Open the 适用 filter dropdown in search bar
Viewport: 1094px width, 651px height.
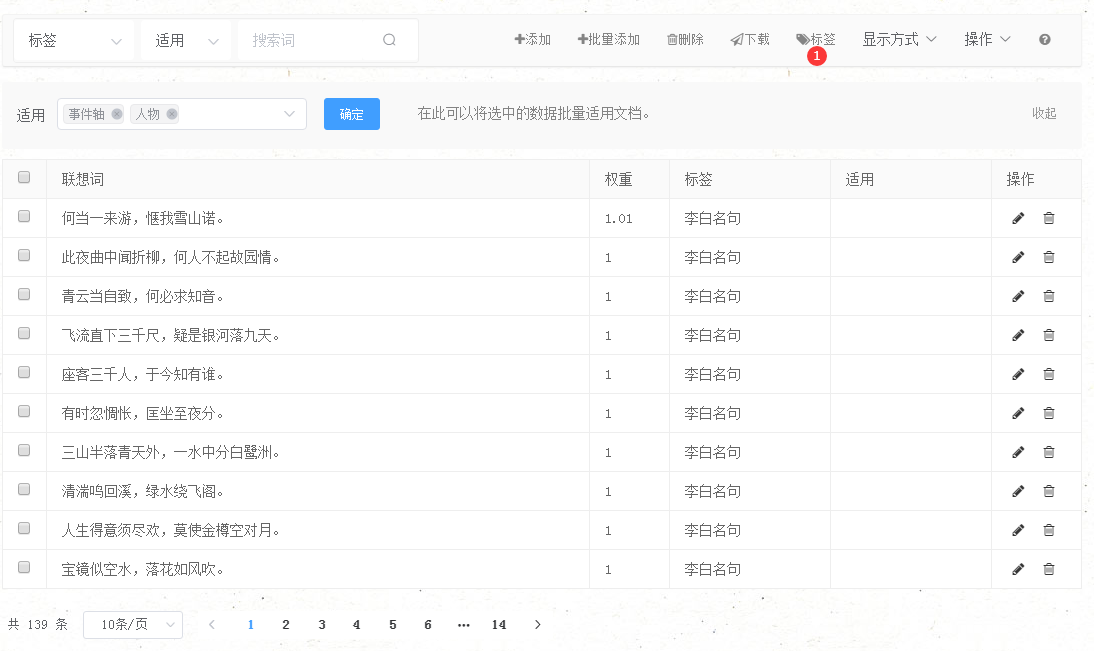click(186, 40)
